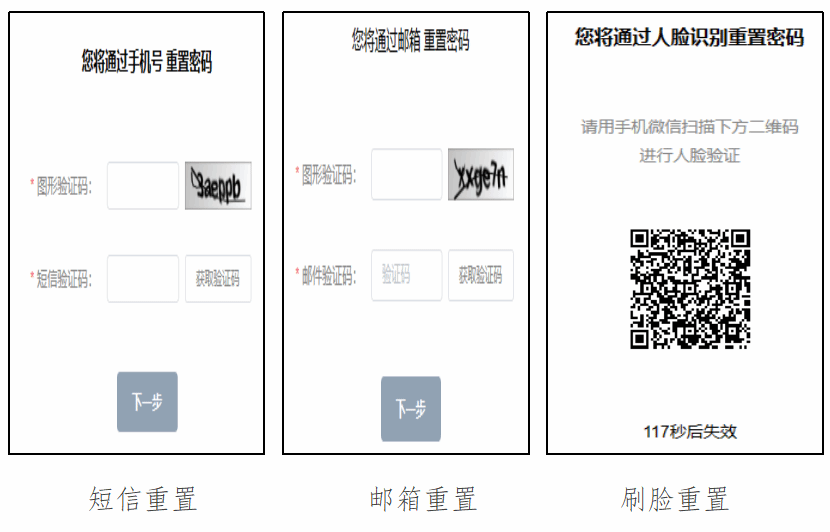Click the 图形验证码 input field in phone reset panel
This screenshot has width=830, height=532.
click(143, 186)
